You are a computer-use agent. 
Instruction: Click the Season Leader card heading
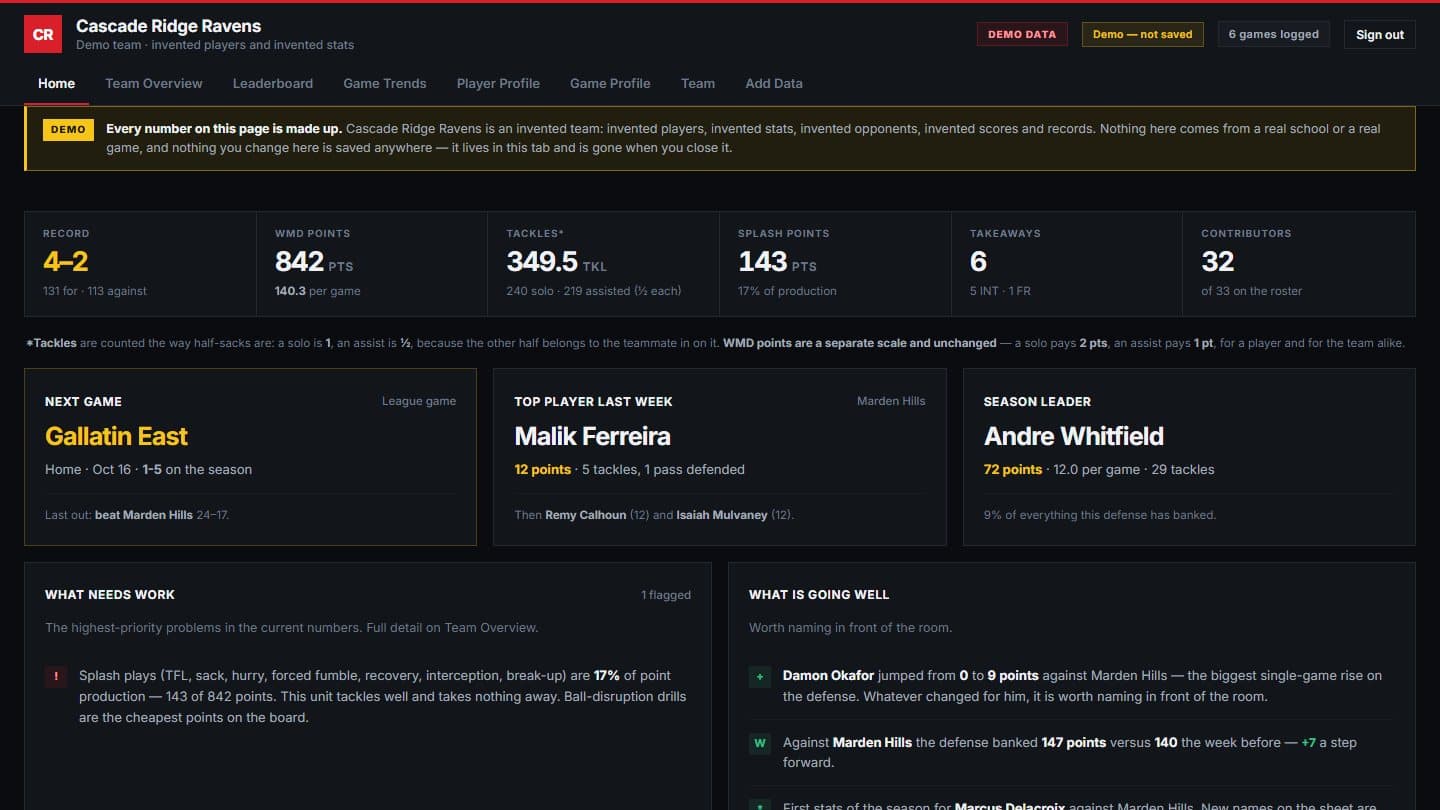tap(1037, 401)
